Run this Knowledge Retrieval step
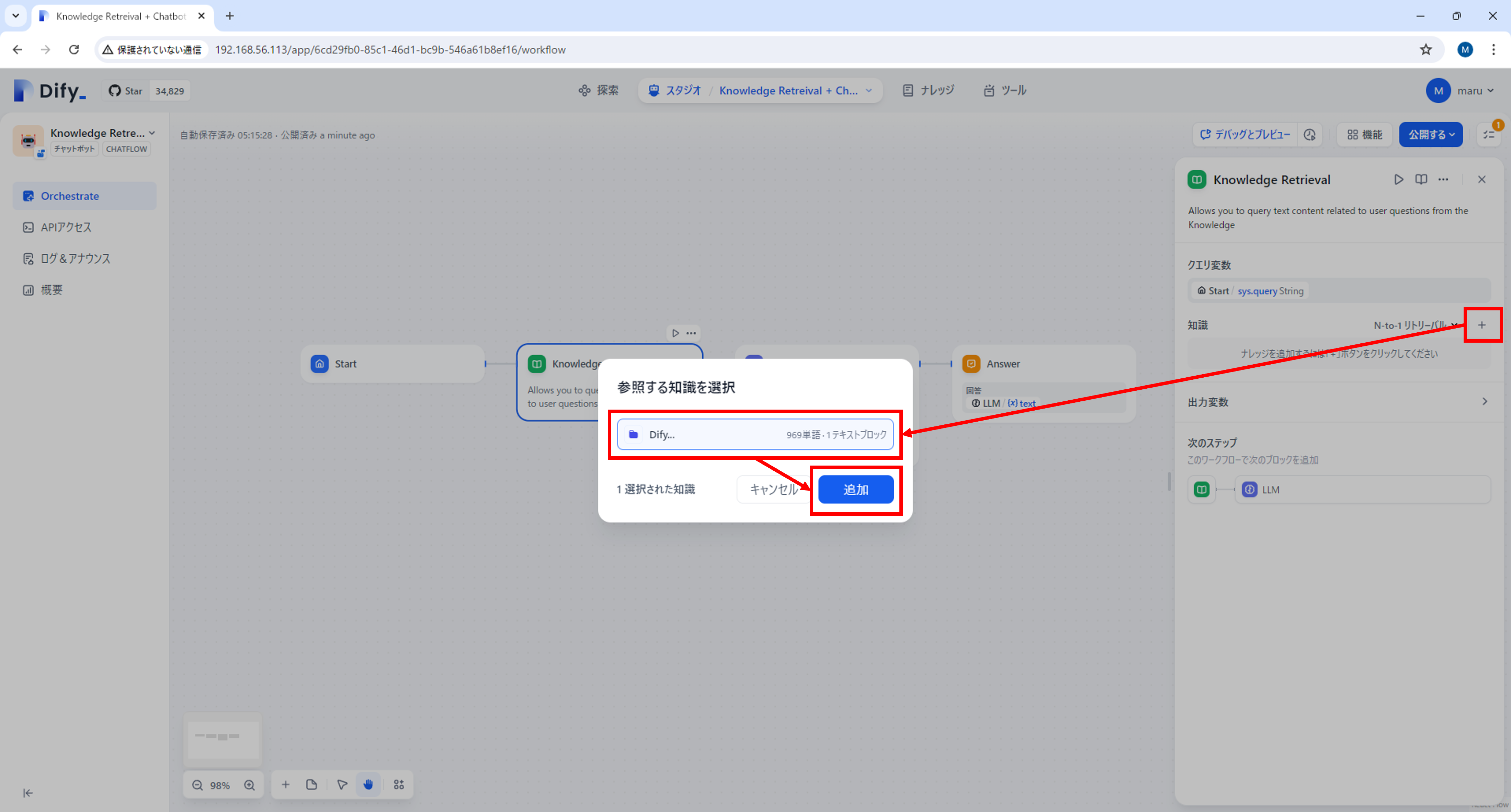The height and width of the screenshot is (812, 1511). [1398, 180]
